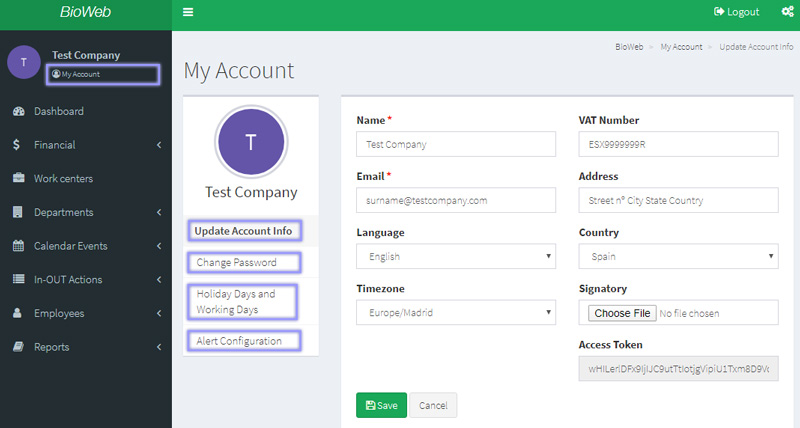
Task: Click the Calendar Events calendar icon
Action: tap(18, 246)
